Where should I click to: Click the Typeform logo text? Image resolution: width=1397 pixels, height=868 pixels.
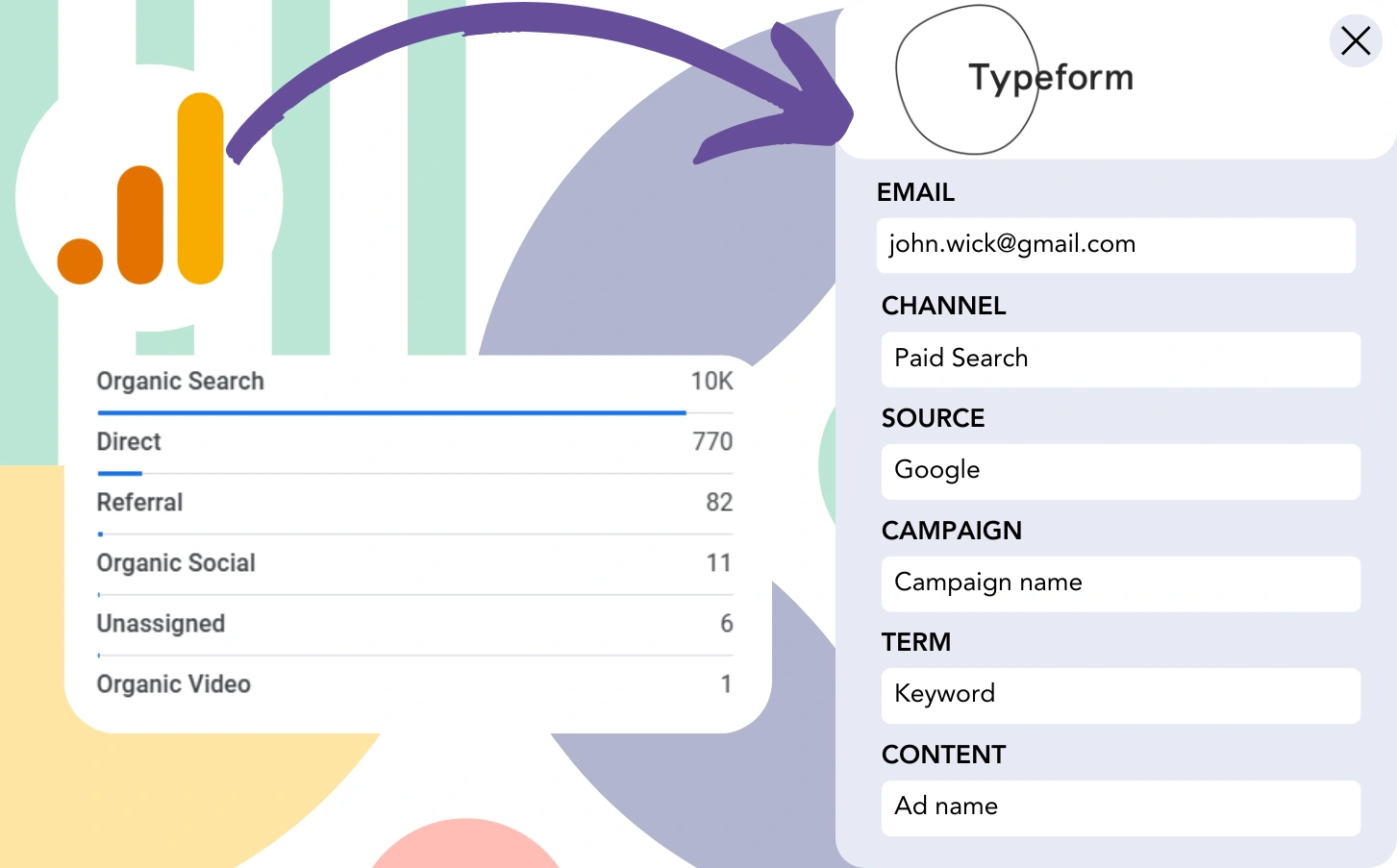(1051, 78)
